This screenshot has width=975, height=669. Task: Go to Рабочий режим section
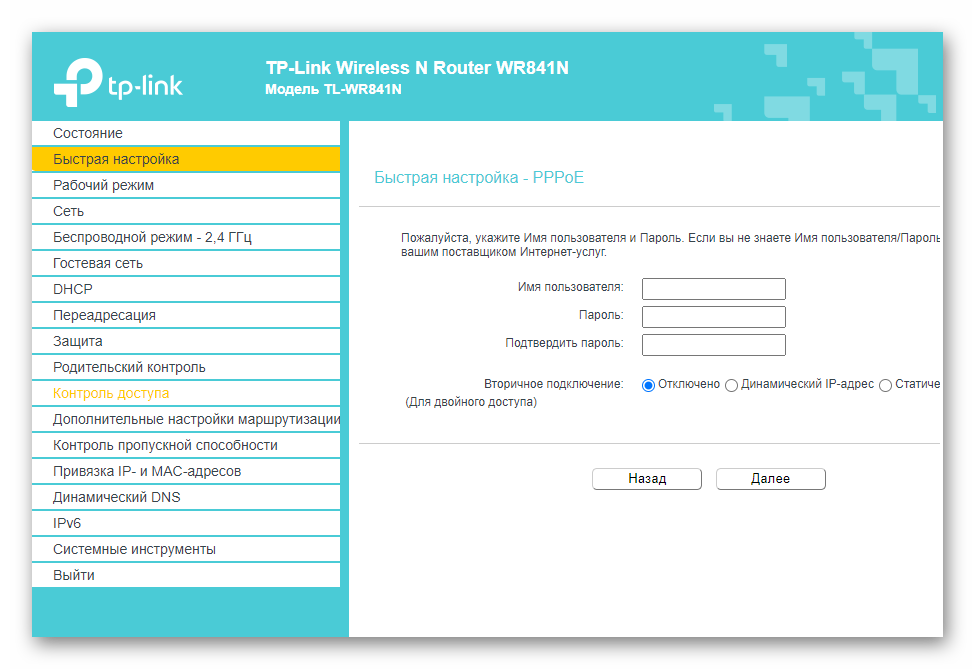[x=103, y=185]
